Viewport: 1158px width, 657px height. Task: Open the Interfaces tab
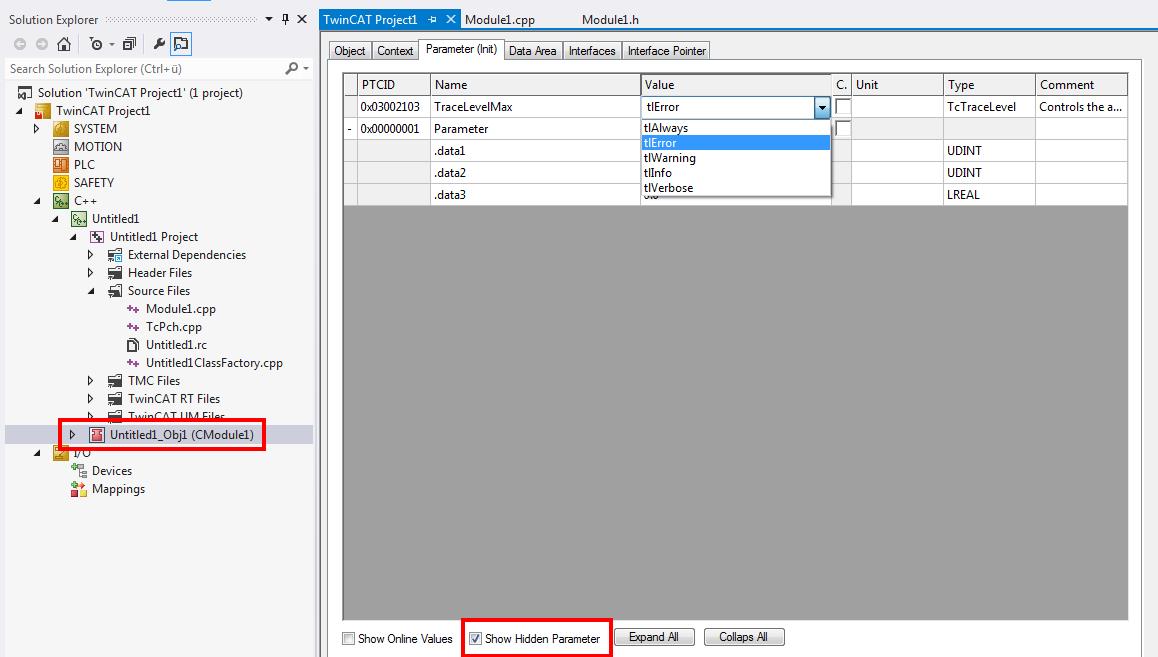pyautogui.click(x=592, y=51)
